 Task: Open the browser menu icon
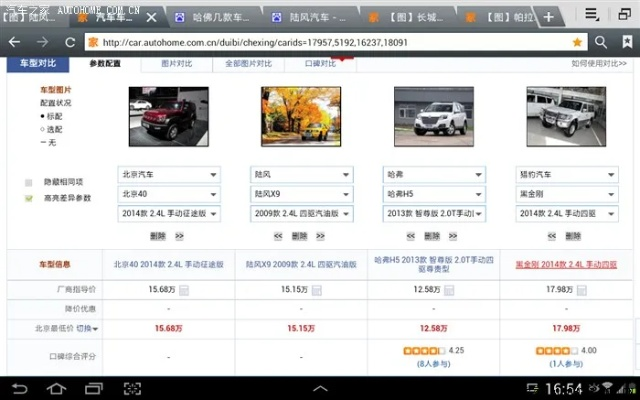pyautogui.click(x=592, y=15)
